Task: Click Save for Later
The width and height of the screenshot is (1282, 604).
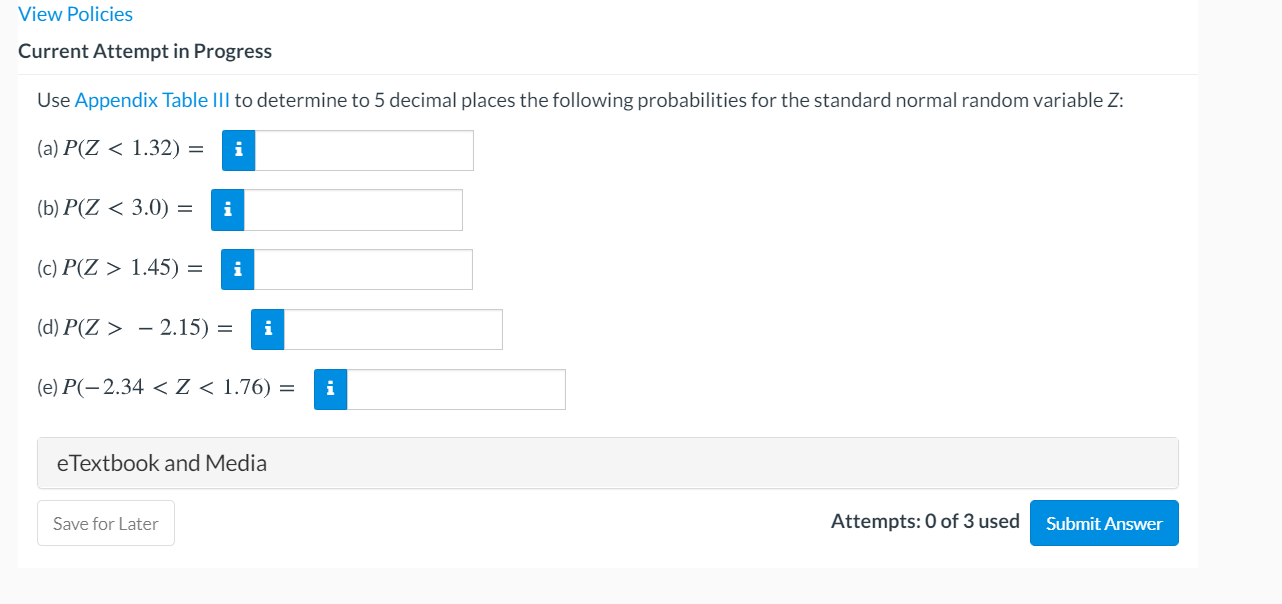Action: pos(105,522)
